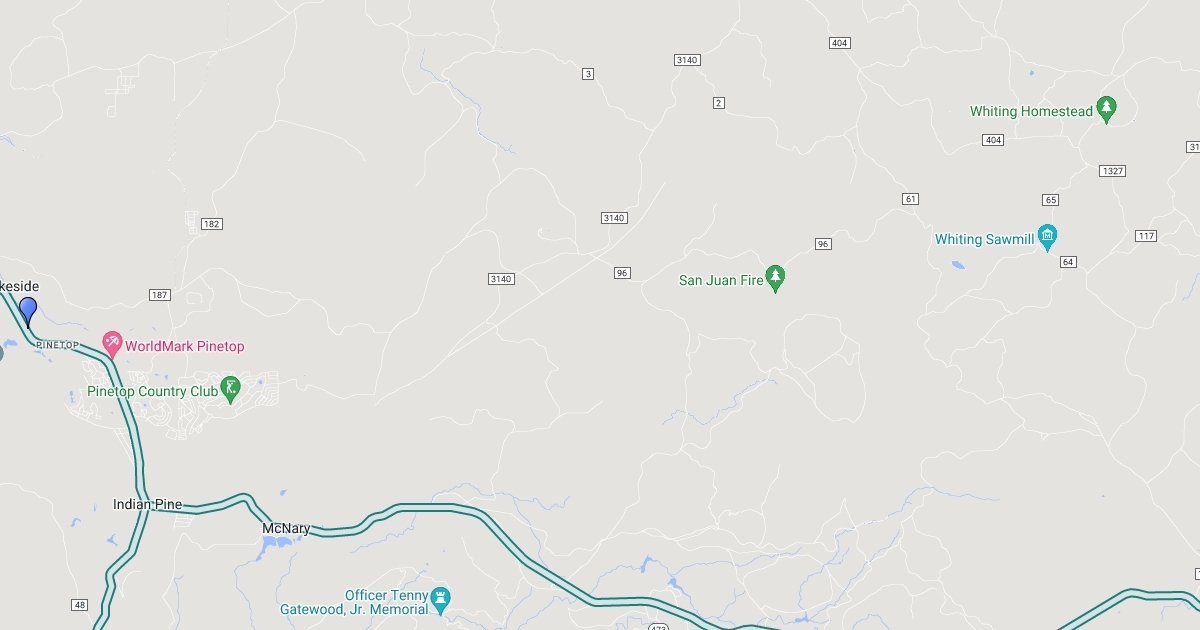Click the San Juan Fire tree marker
This screenshot has width=1200, height=630.
775,280
